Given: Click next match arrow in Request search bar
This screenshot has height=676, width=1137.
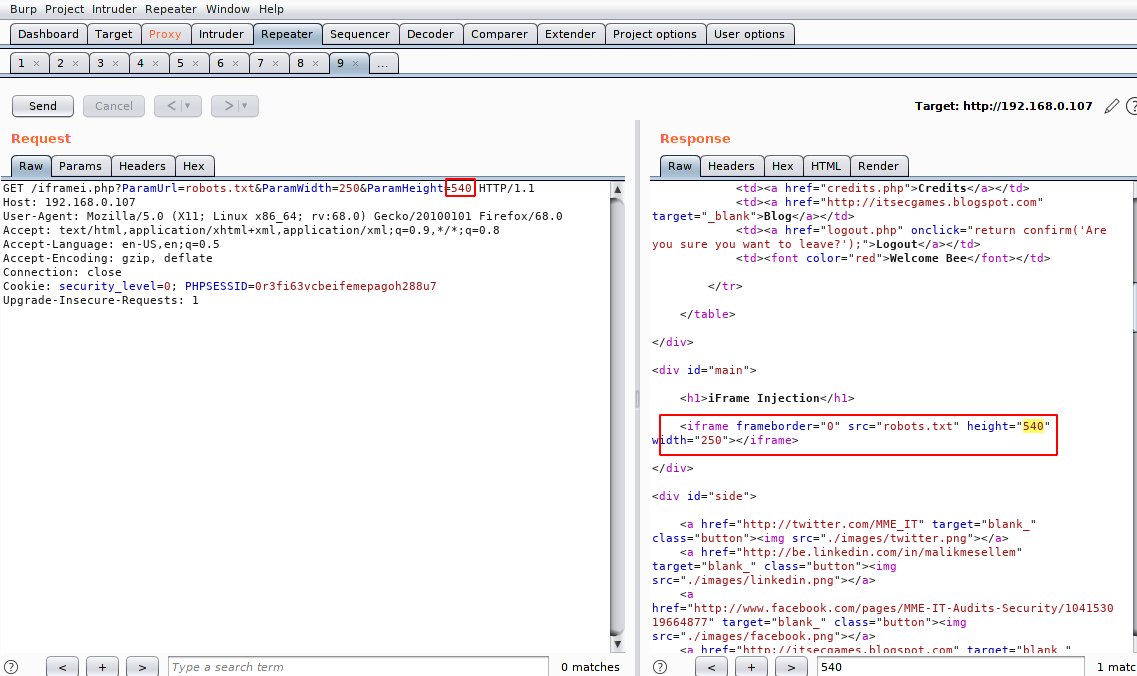Looking at the screenshot, I should coord(141,667).
